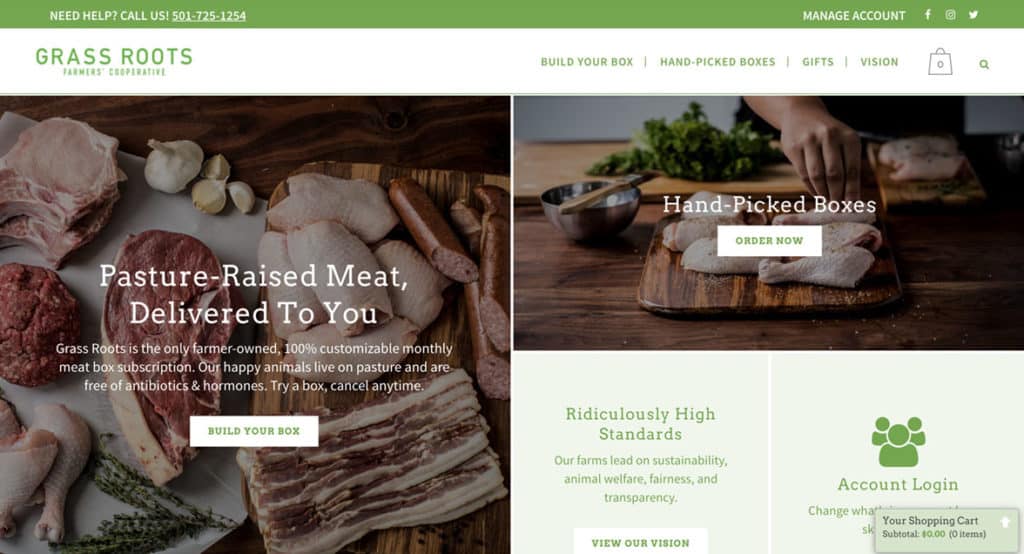
Task: Open the Twitter social icon
Action: (973, 14)
